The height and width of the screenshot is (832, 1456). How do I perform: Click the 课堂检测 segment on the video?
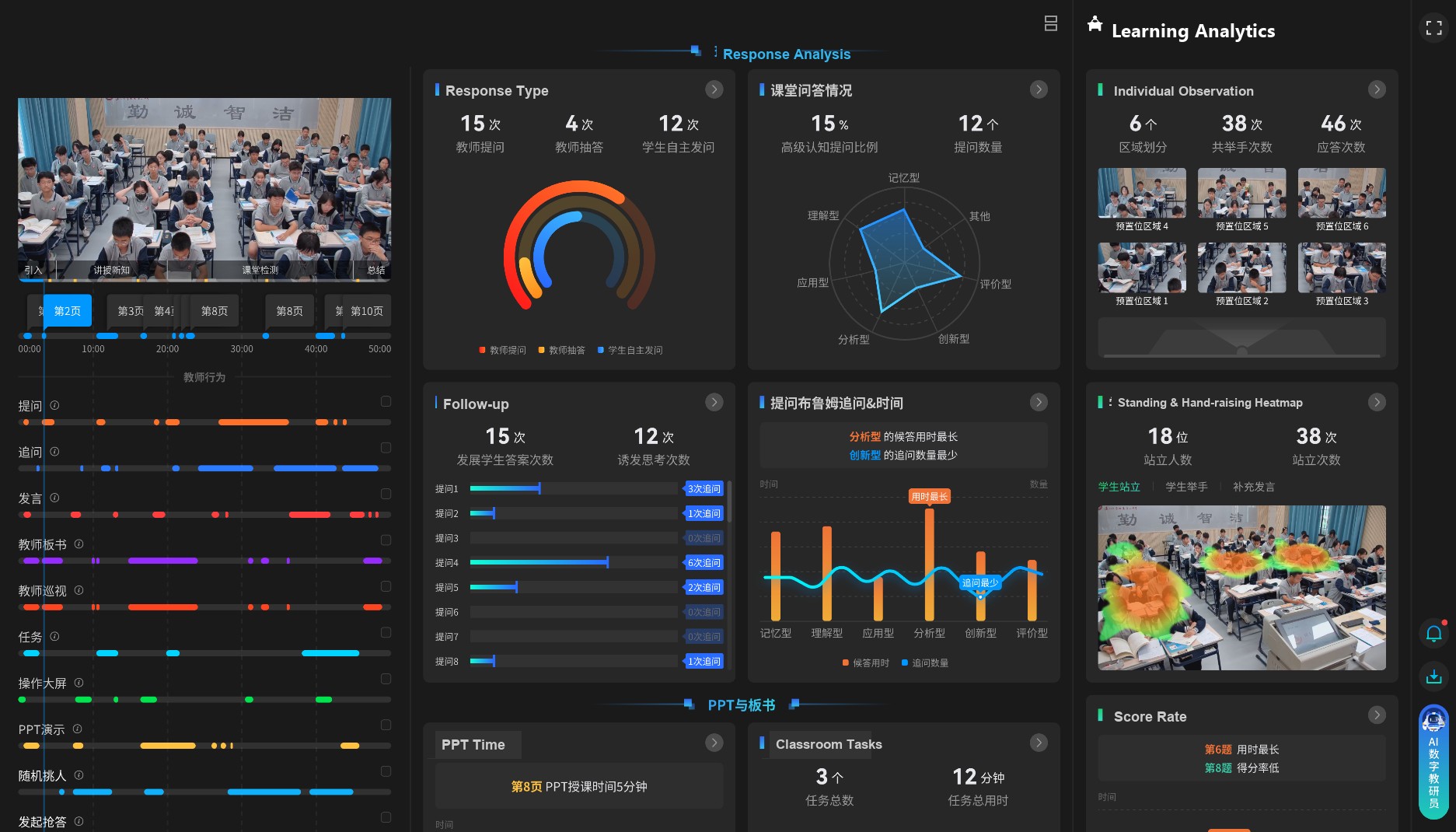260,271
